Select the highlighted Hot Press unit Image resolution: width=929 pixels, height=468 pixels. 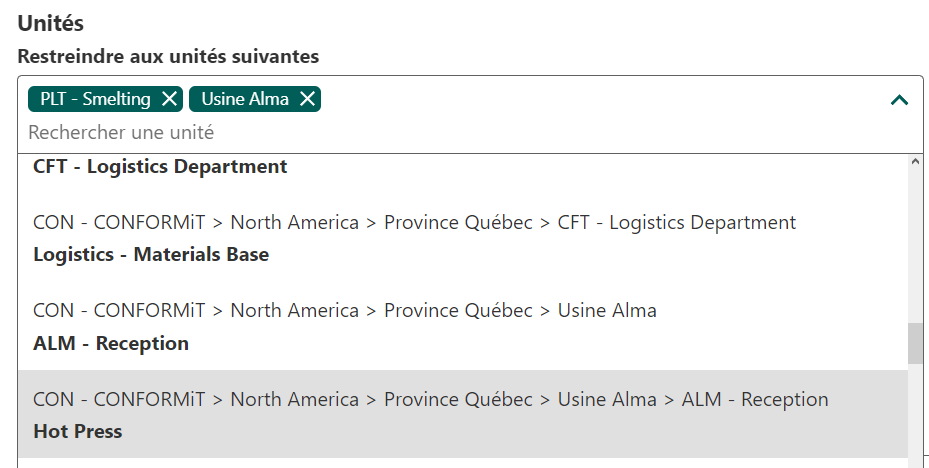pos(78,432)
